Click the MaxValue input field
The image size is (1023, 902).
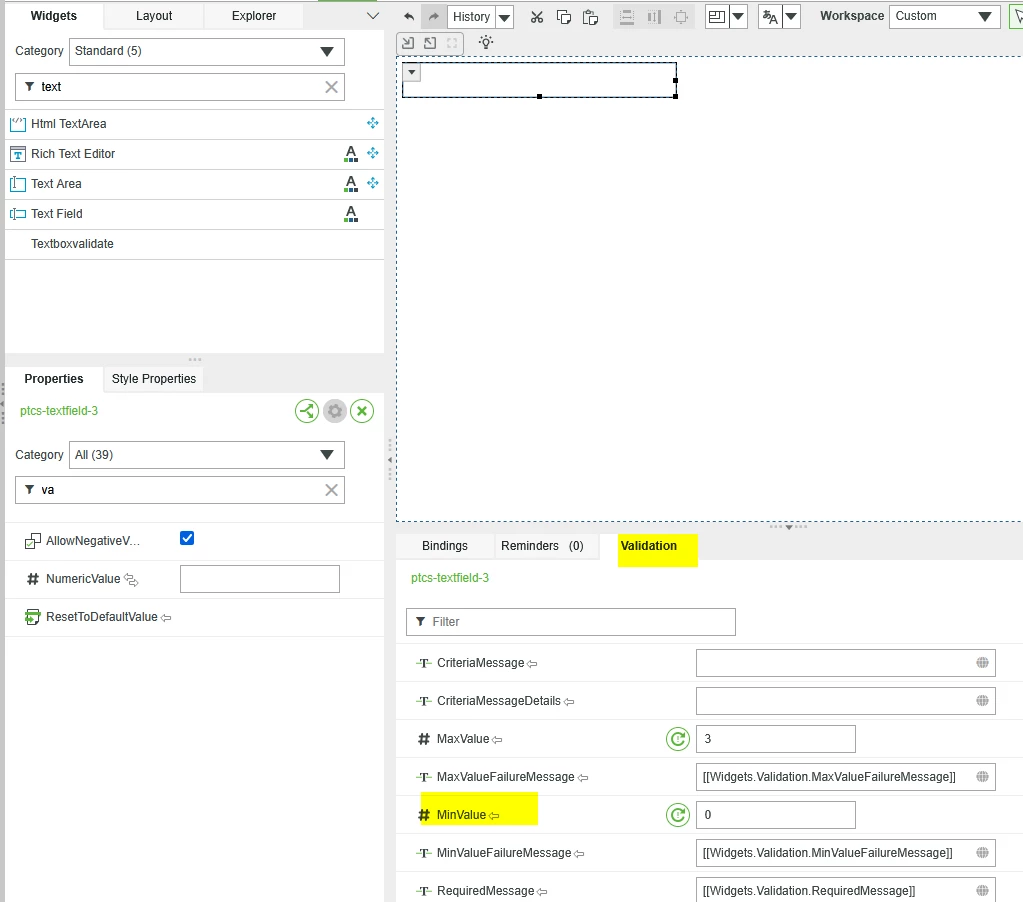point(776,739)
